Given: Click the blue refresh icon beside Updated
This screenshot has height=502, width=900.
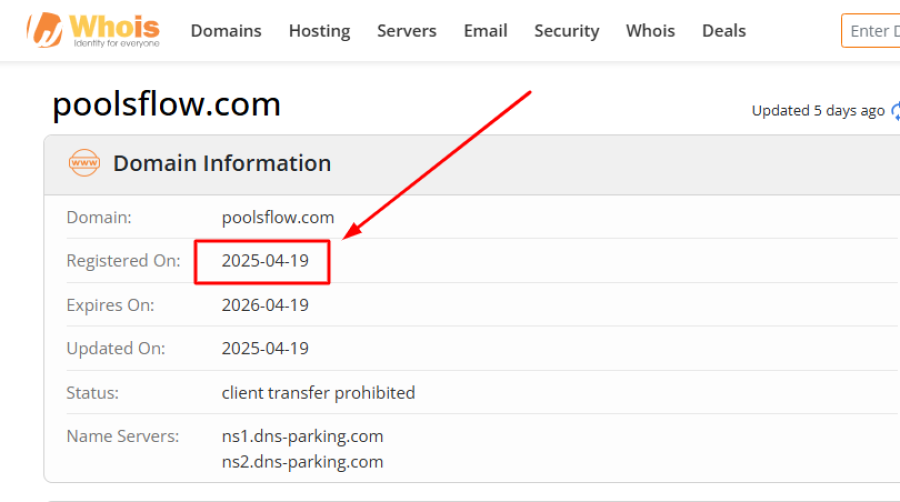Looking at the screenshot, I should (895, 111).
